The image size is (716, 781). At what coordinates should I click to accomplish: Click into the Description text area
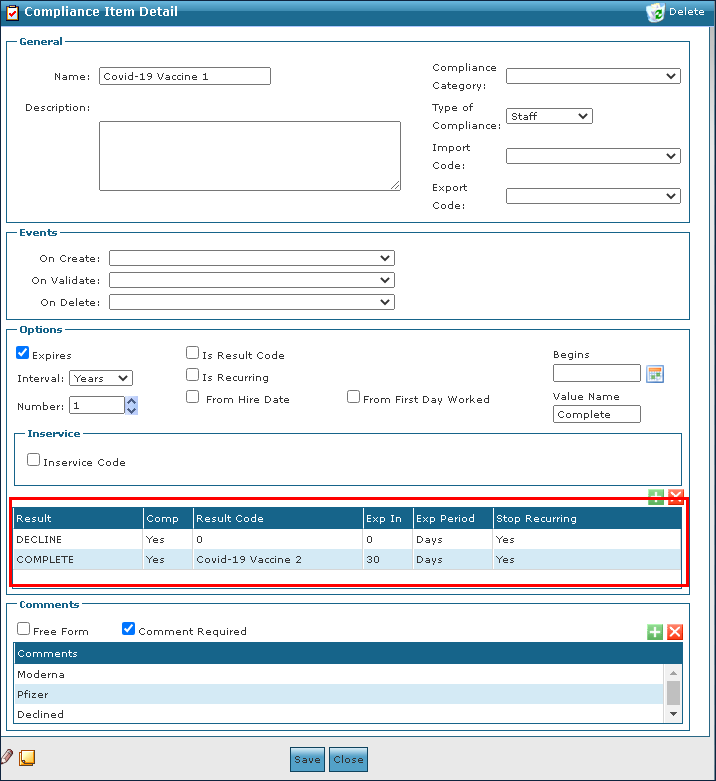click(249, 155)
